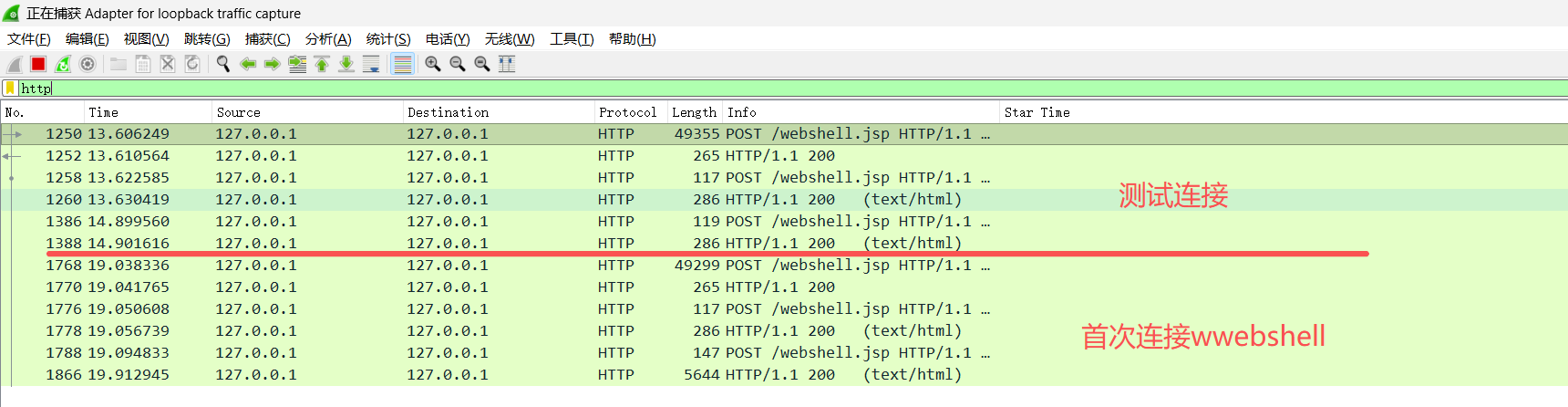Open the 分析(A) menu

(x=327, y=39)
